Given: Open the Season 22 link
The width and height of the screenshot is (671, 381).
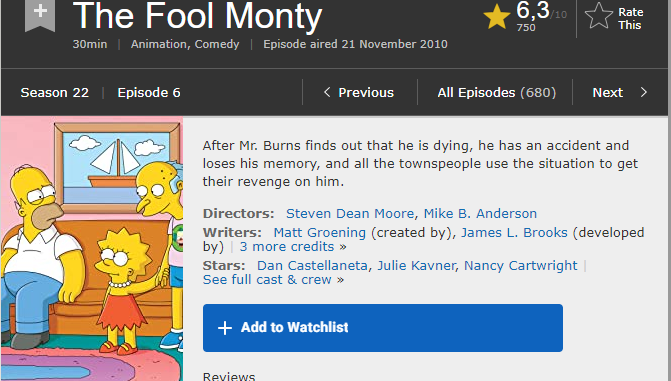Looking at the screenshot, I should (x=54, y=92).
